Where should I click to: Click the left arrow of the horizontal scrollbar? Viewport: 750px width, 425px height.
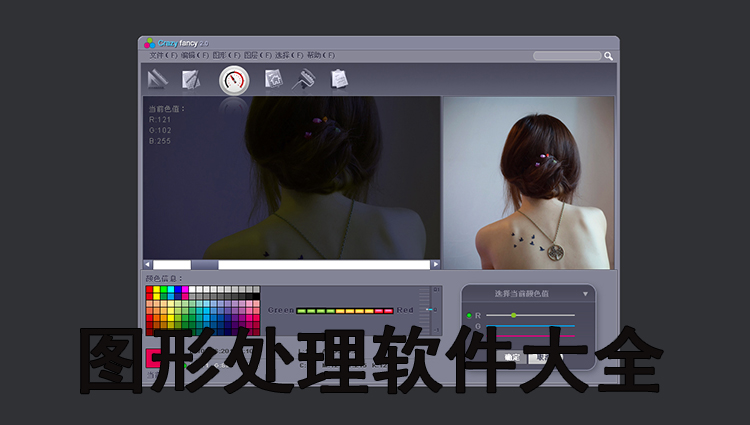[x=148, y=264]
